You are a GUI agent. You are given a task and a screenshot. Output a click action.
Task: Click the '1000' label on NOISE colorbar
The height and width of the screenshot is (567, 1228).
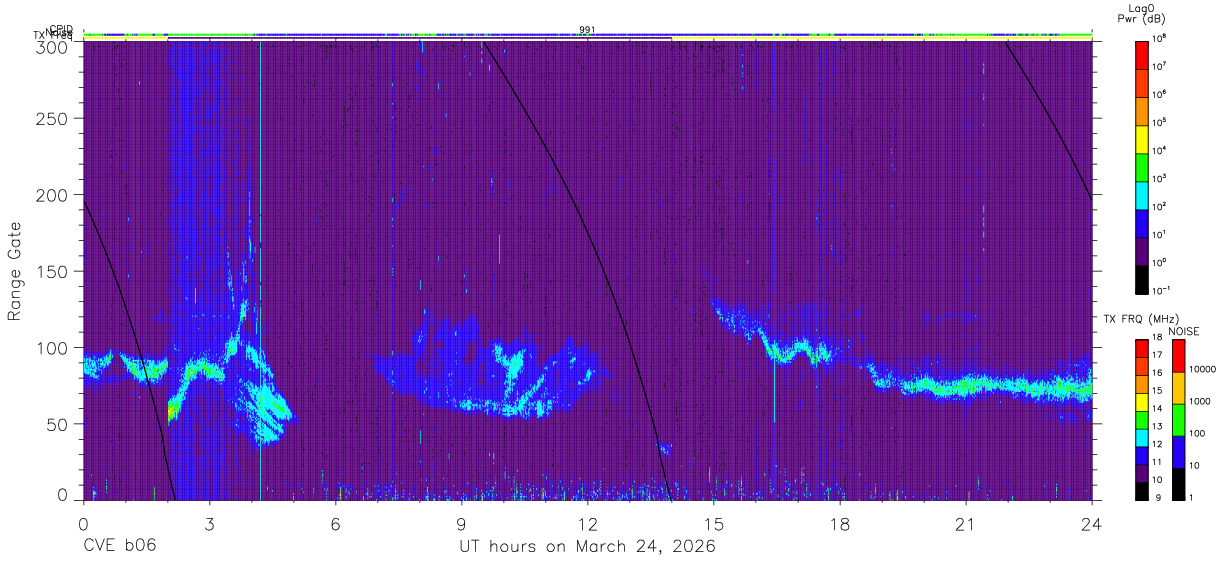coord(1199,401)
